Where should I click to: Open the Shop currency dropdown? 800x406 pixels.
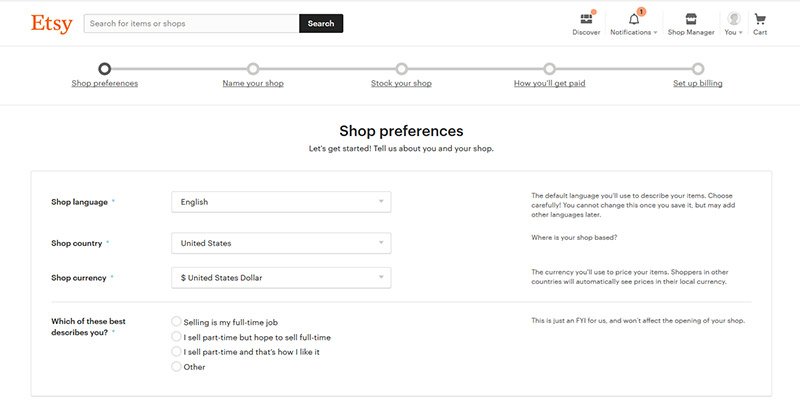tap(281, 278)
